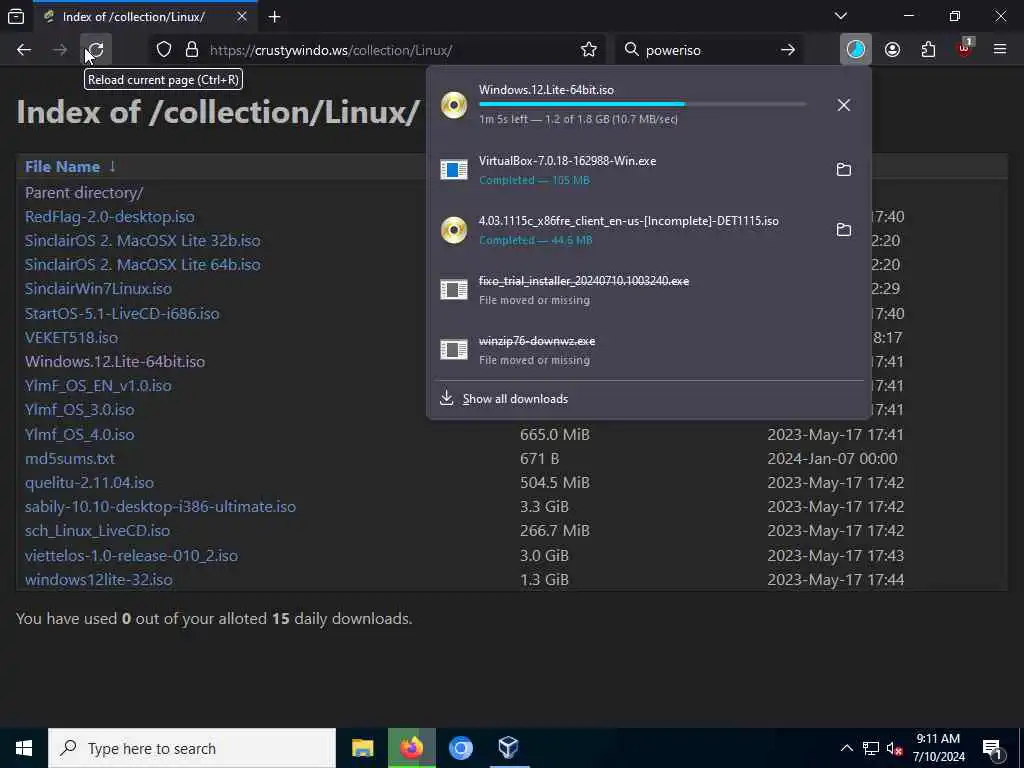This screenshot has width=1024, height=768.
Task: Open Ylmf_OS_3.0.iso link
Action: click(80, 409)
